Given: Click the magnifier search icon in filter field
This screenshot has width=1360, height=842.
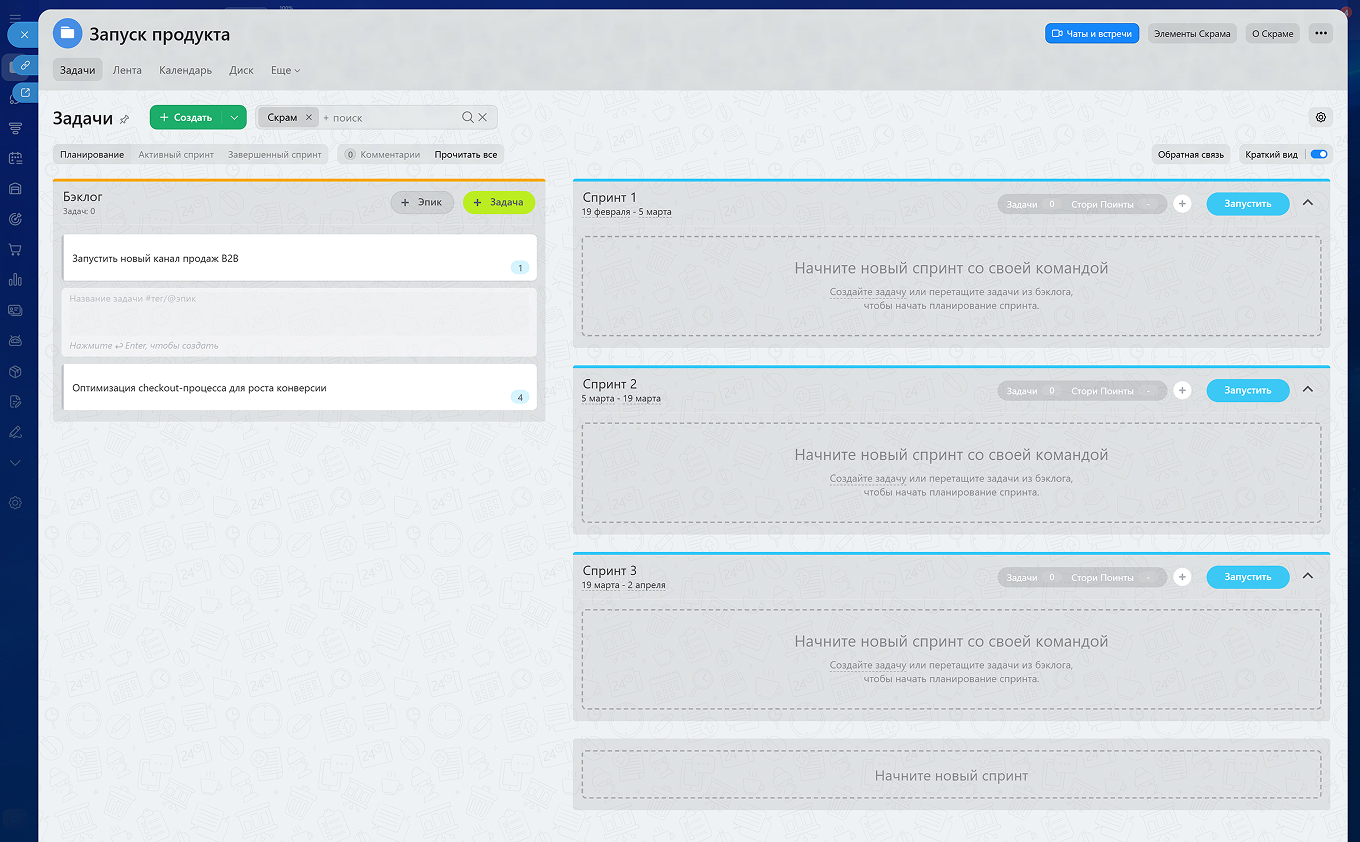Looking at the screenshot, I should 467,117.
